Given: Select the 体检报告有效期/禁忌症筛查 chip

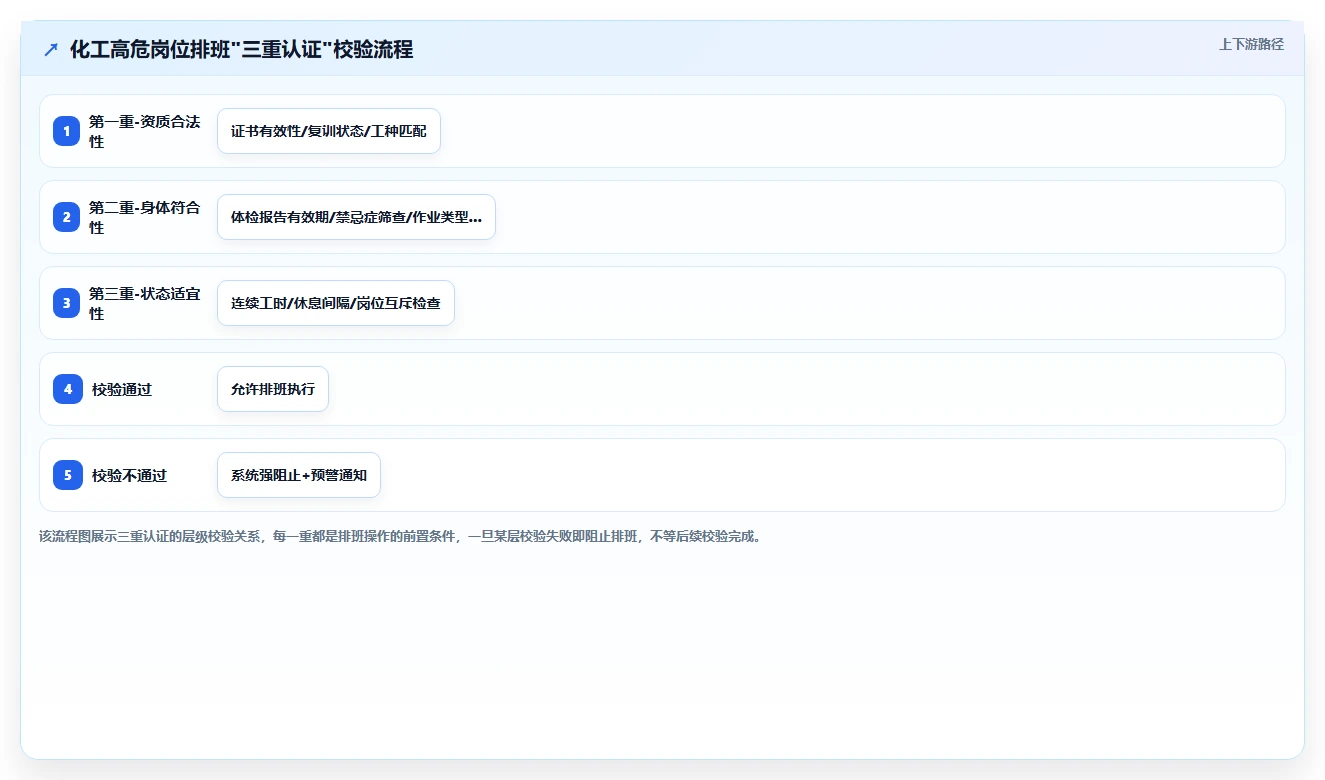Looking at the screenshot, I should pos(356,217).
